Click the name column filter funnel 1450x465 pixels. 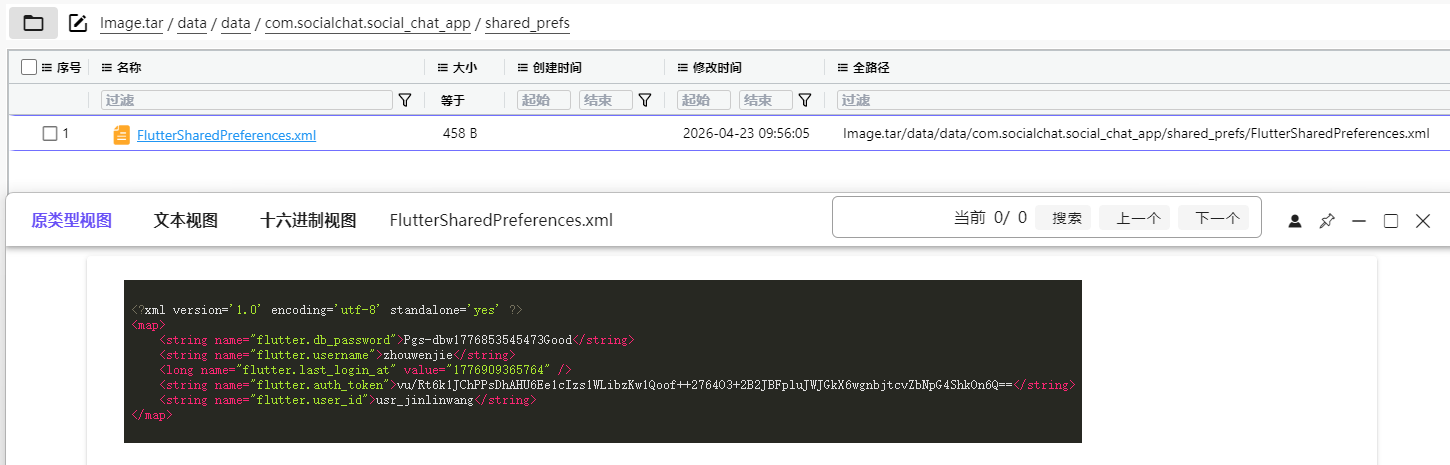tap(405, 100)
